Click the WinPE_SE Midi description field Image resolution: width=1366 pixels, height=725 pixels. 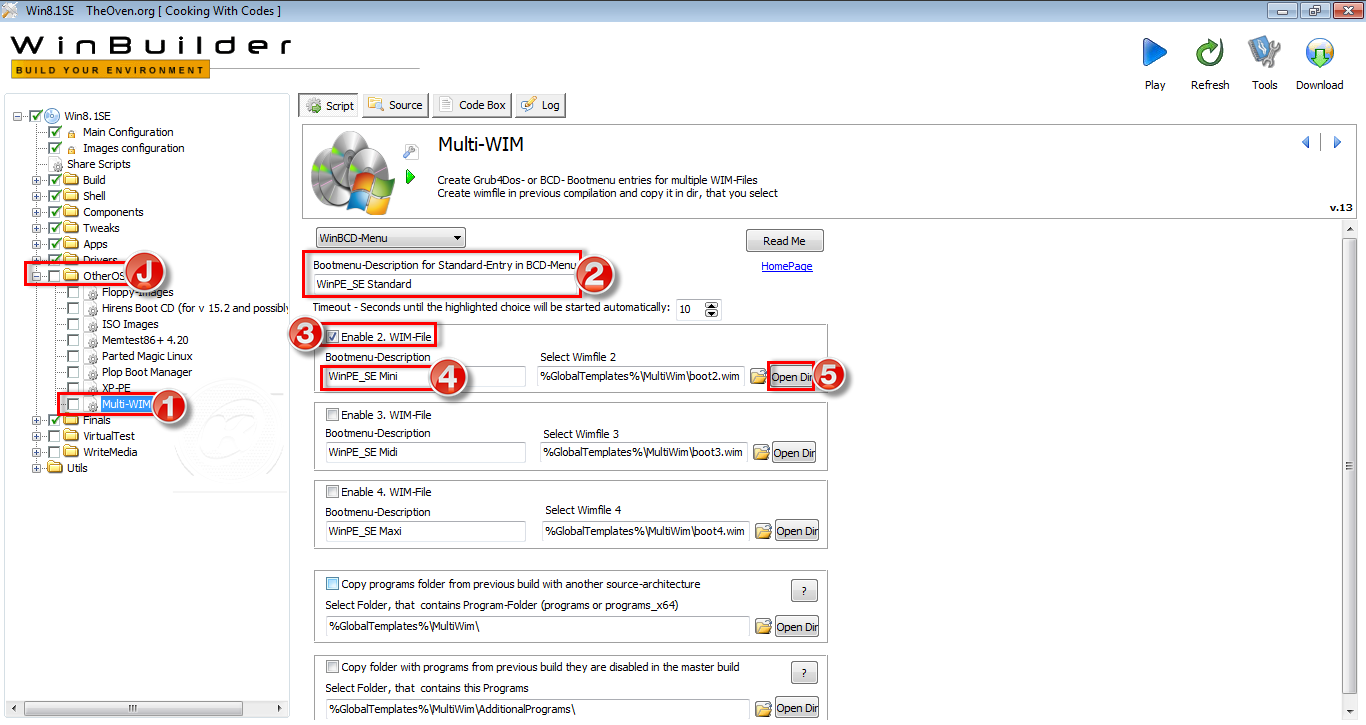425,452
